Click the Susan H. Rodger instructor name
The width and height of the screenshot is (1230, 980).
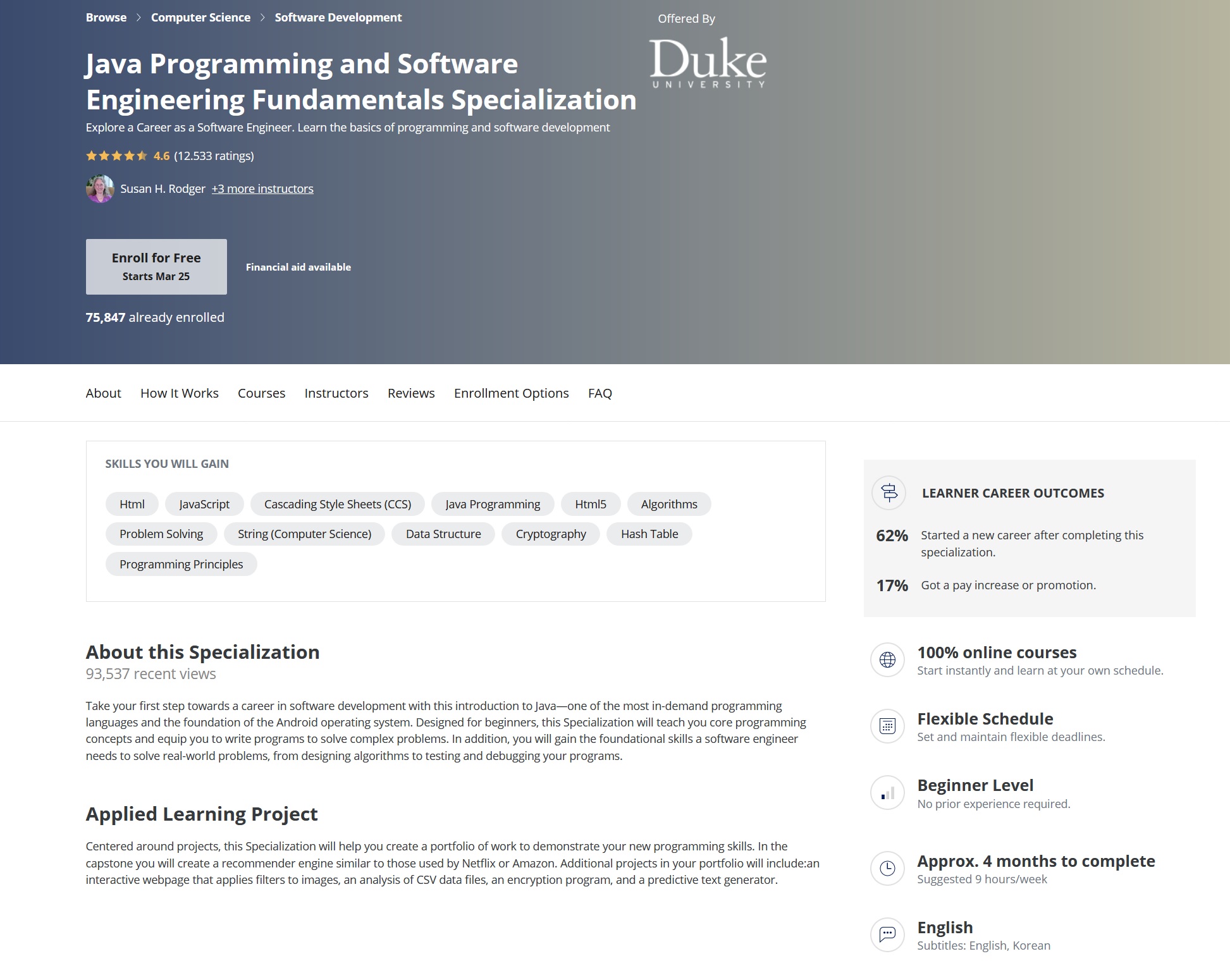click(163, 188)
